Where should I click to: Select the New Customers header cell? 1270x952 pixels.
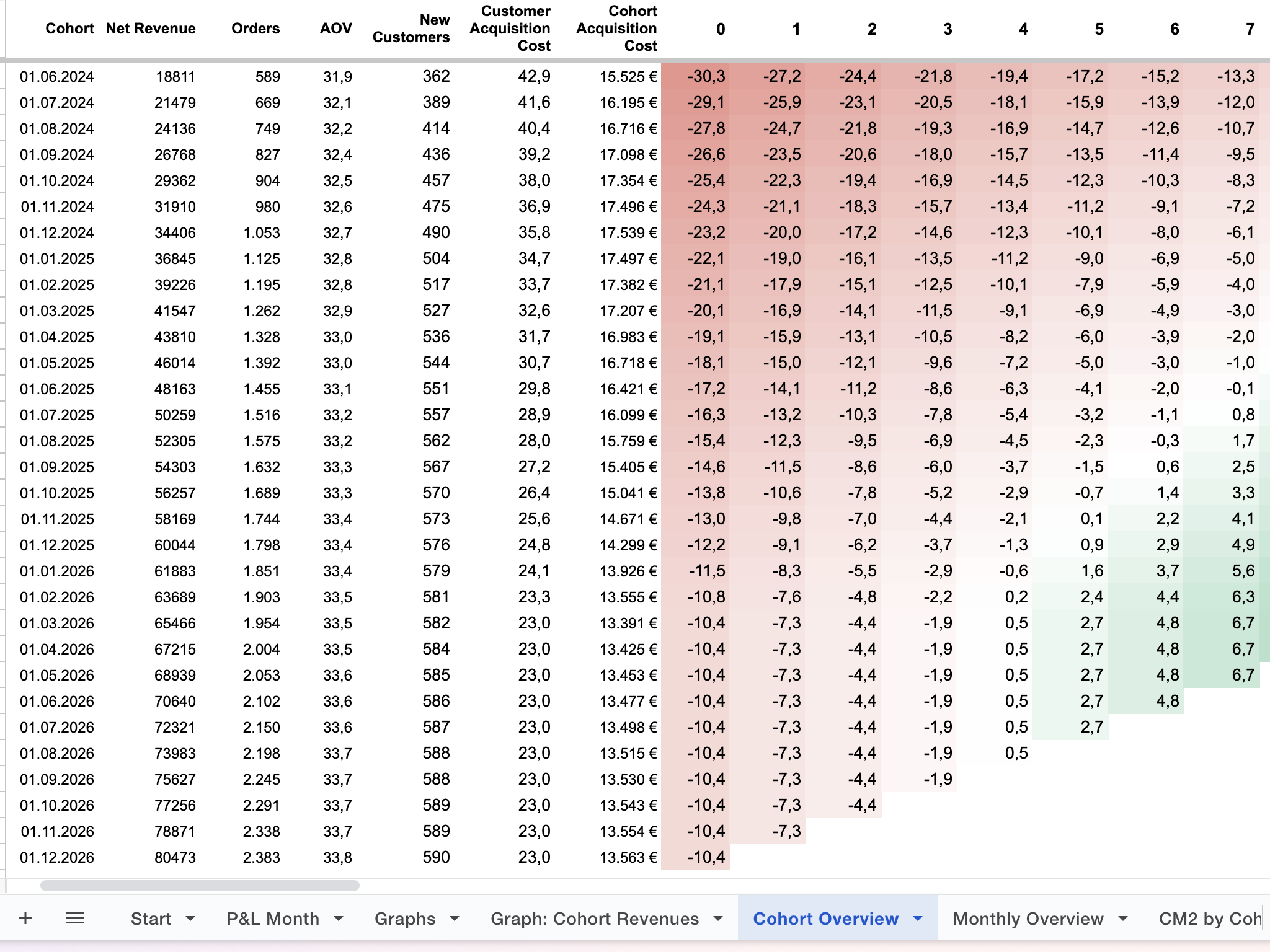[411, 29]
